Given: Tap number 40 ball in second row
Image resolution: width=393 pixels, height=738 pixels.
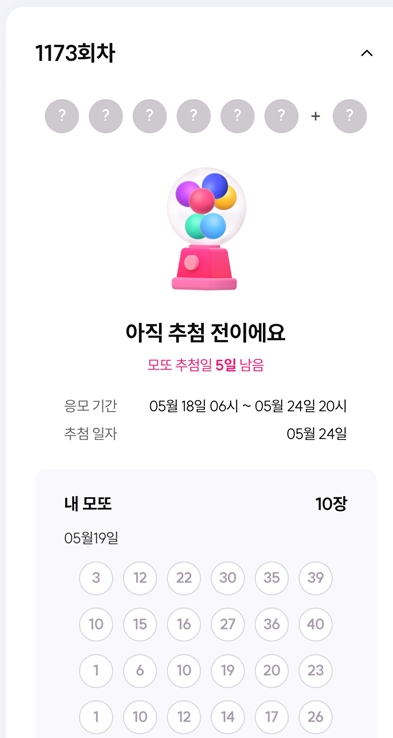Looking at the screenshot, I should 315,625.
